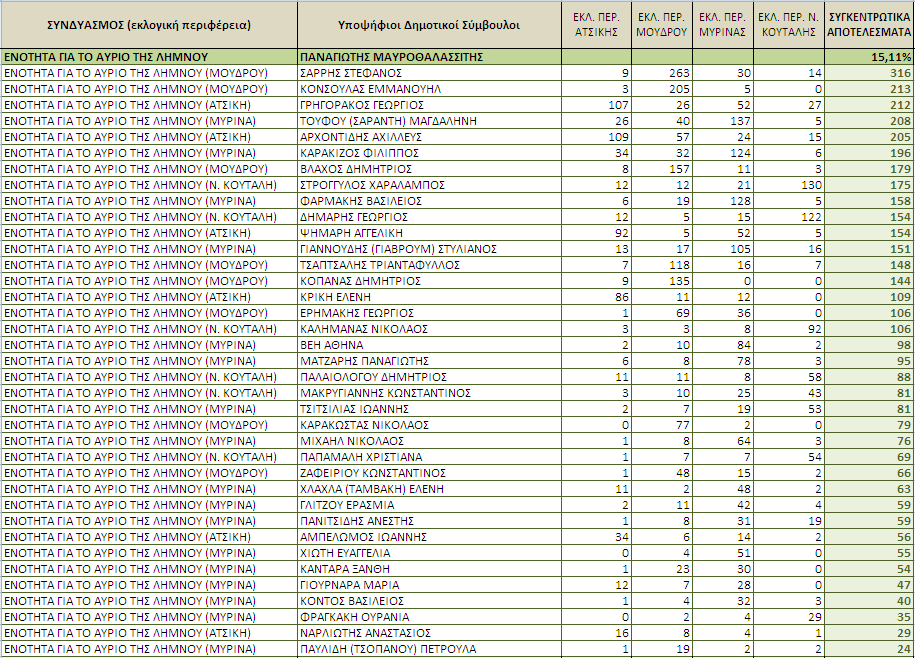This screenshot has height=658, width=915.
Task: Click the total '98' for ΒΕΗ ΑΘΗΝΑ
Action: 904,345
